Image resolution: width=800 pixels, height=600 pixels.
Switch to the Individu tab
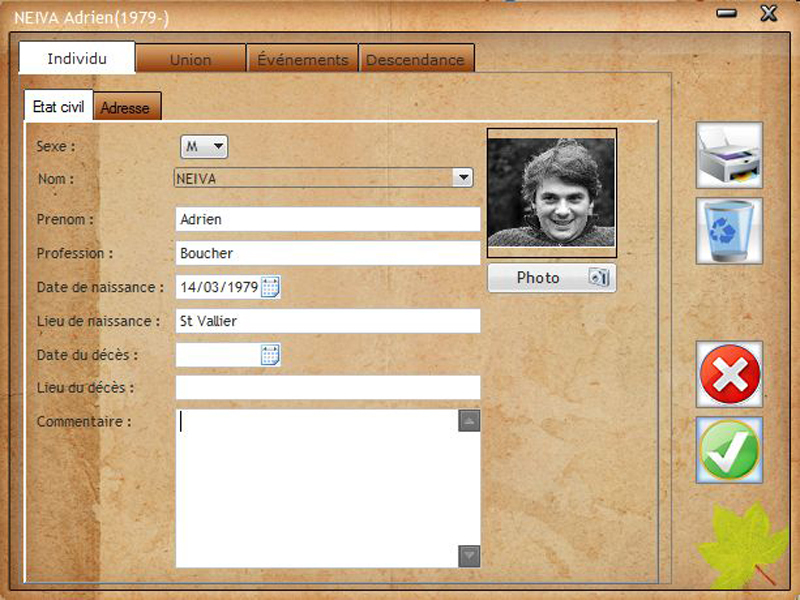[x=77, y=58]
